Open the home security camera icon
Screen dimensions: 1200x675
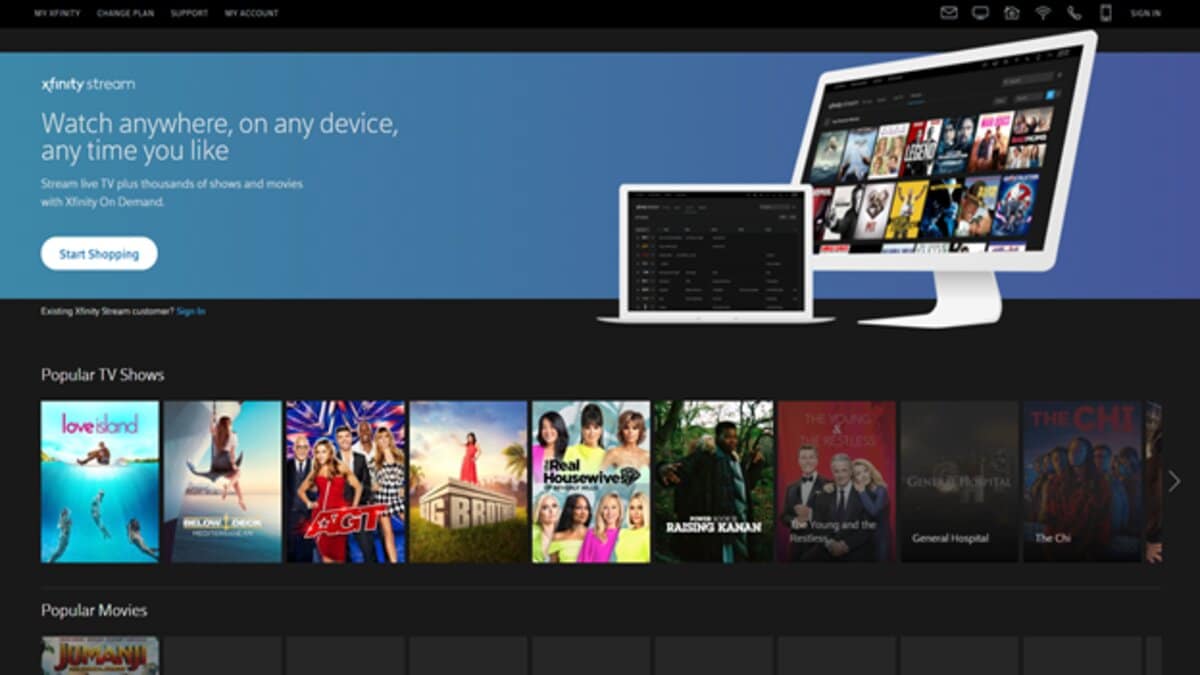tap(1011, 13)
